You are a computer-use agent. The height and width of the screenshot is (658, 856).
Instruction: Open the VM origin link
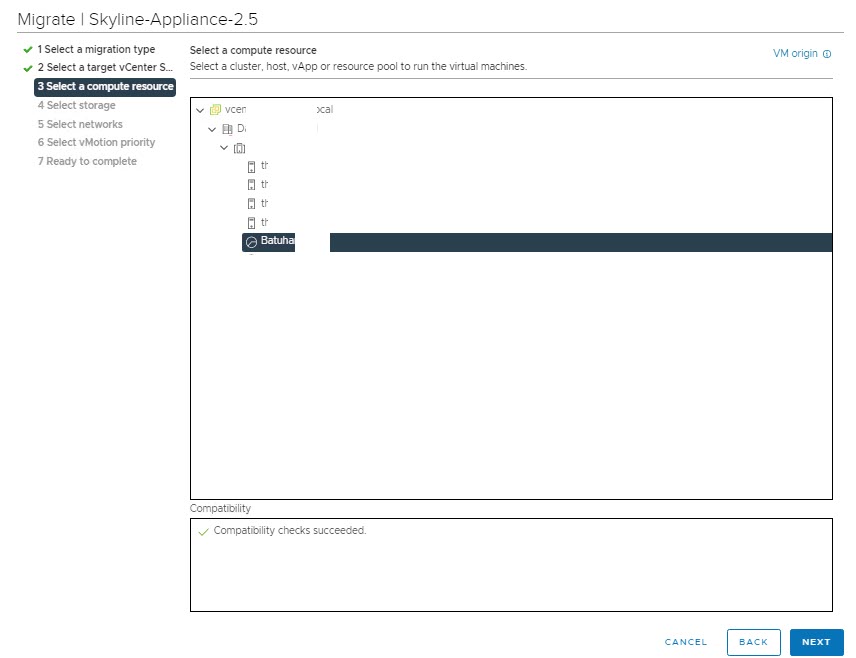795,54
